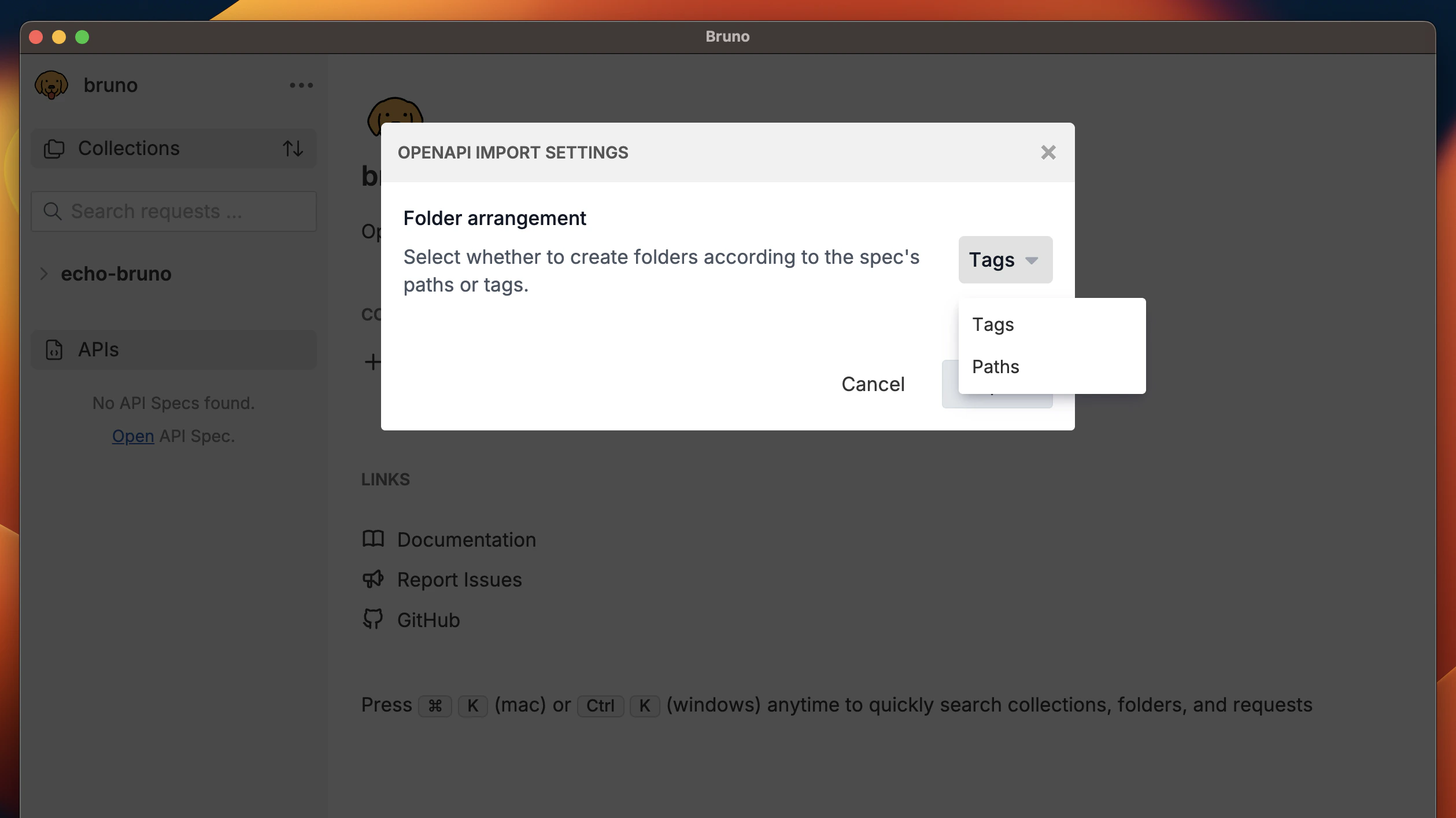Click the bruno workspace dog avatar
Viewport: 1456px width, 818px height.
(x=51, y=84)
